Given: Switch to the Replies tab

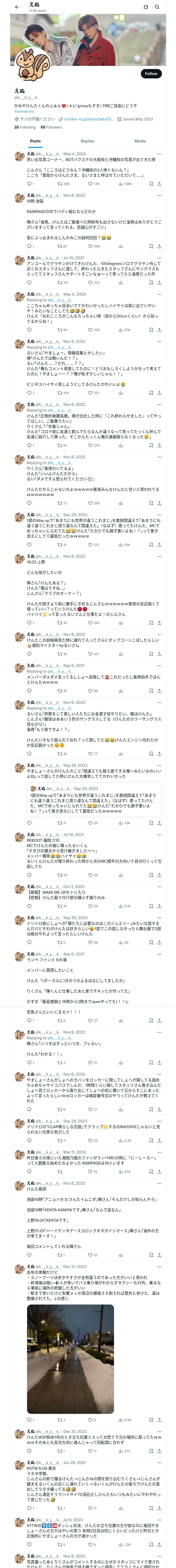Looking at the screenshot, I should tap(87, 141).
